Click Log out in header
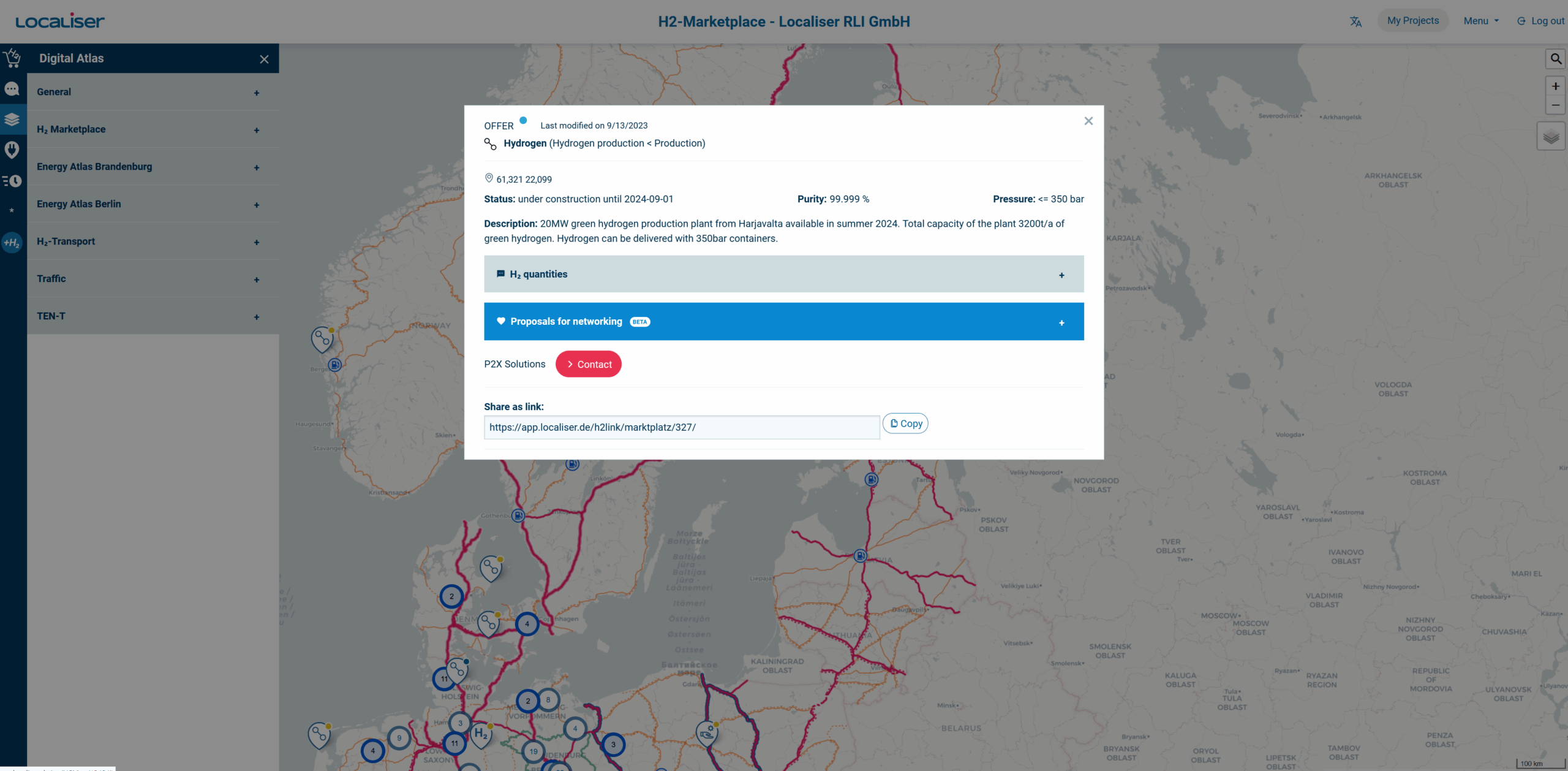This screenshot has height=771, width=1568. tap(1541, 21)
